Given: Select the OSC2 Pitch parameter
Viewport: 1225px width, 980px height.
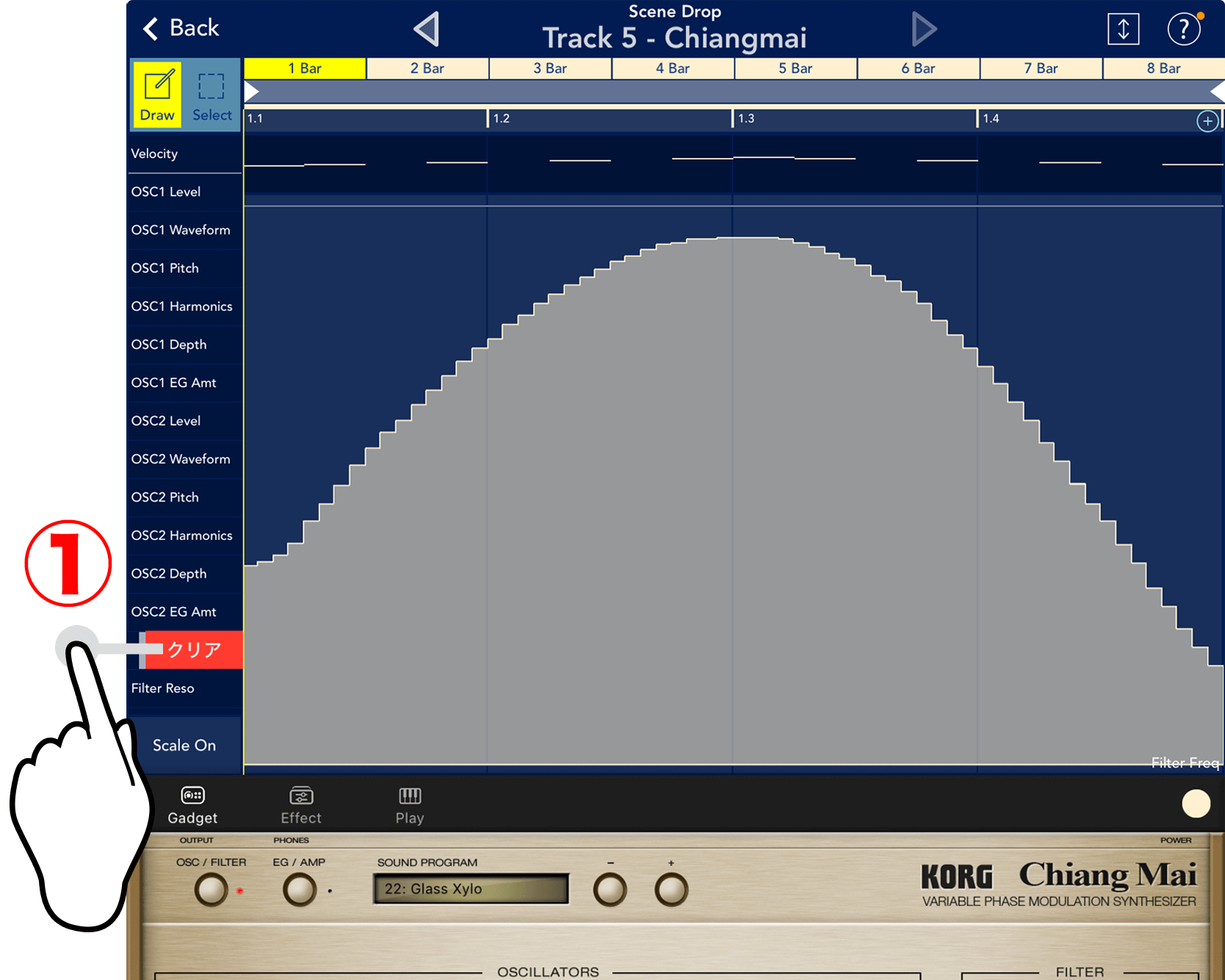Looking at the screenshot, I should coord(184,497).
